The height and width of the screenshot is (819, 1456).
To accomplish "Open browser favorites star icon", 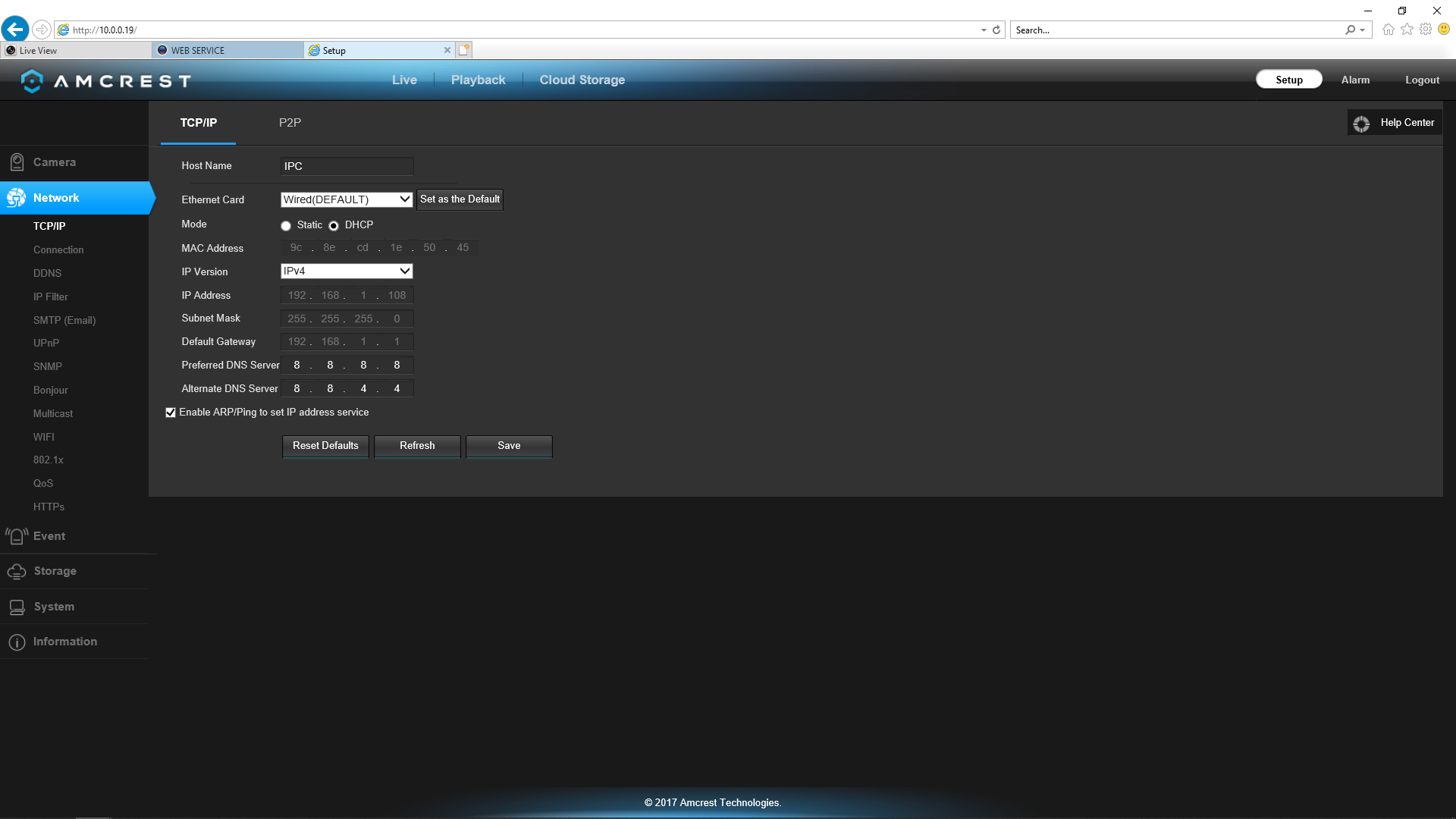I will [1407, 30].
